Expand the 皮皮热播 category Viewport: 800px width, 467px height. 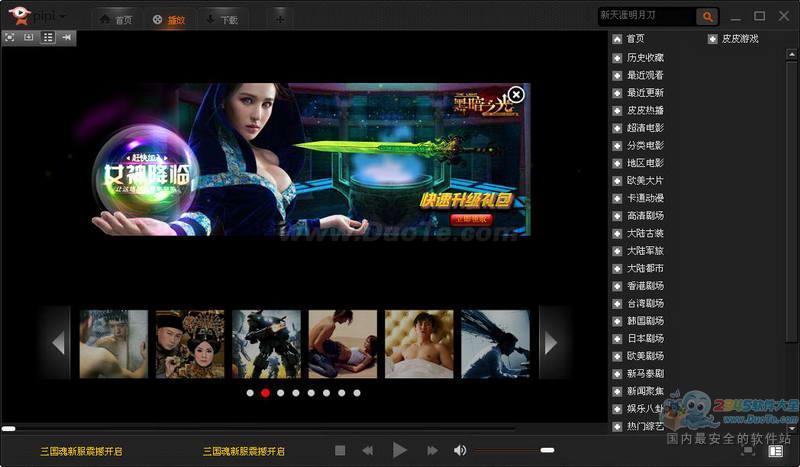(617, 111)
